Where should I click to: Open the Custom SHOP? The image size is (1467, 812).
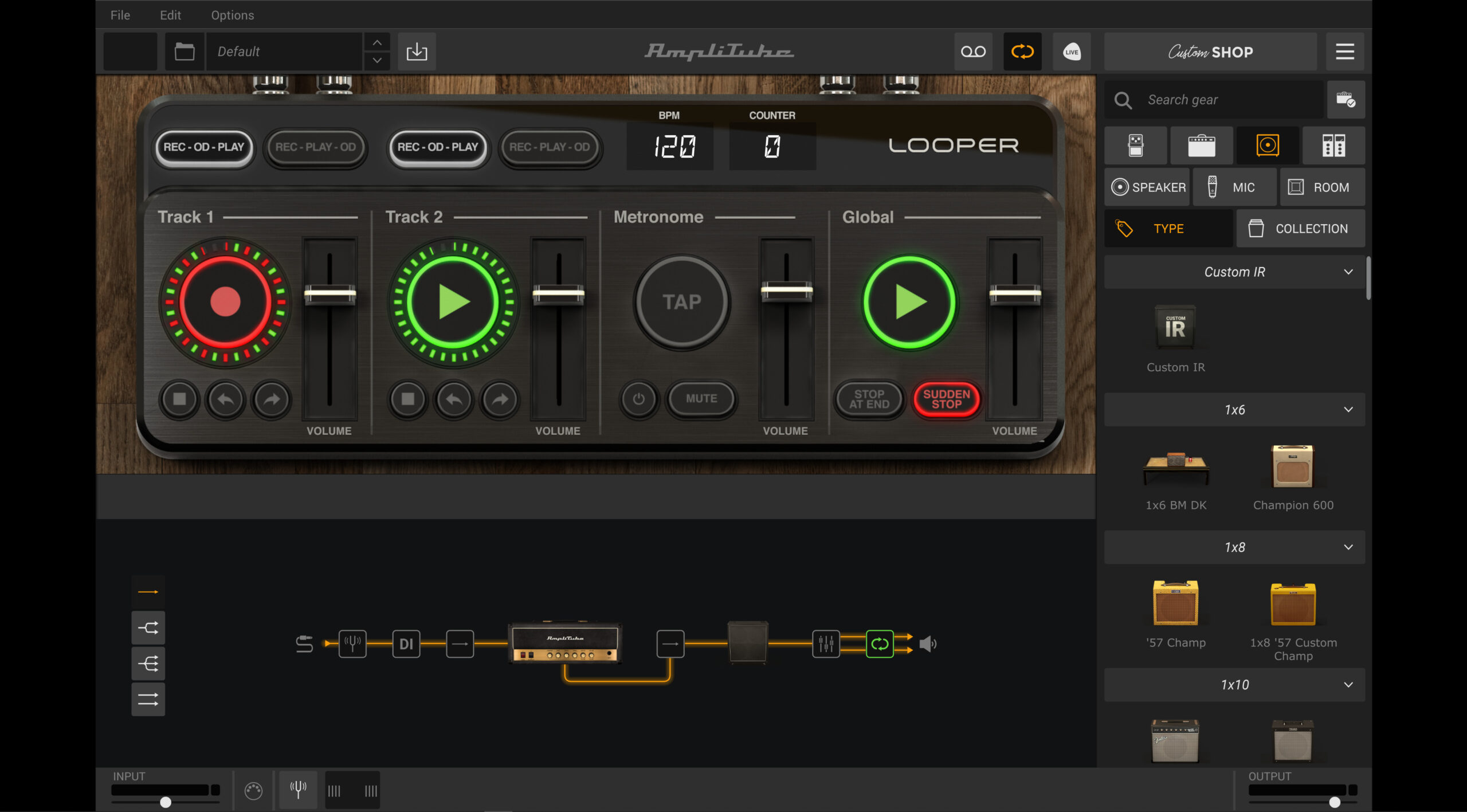[x=1210, y=52]
